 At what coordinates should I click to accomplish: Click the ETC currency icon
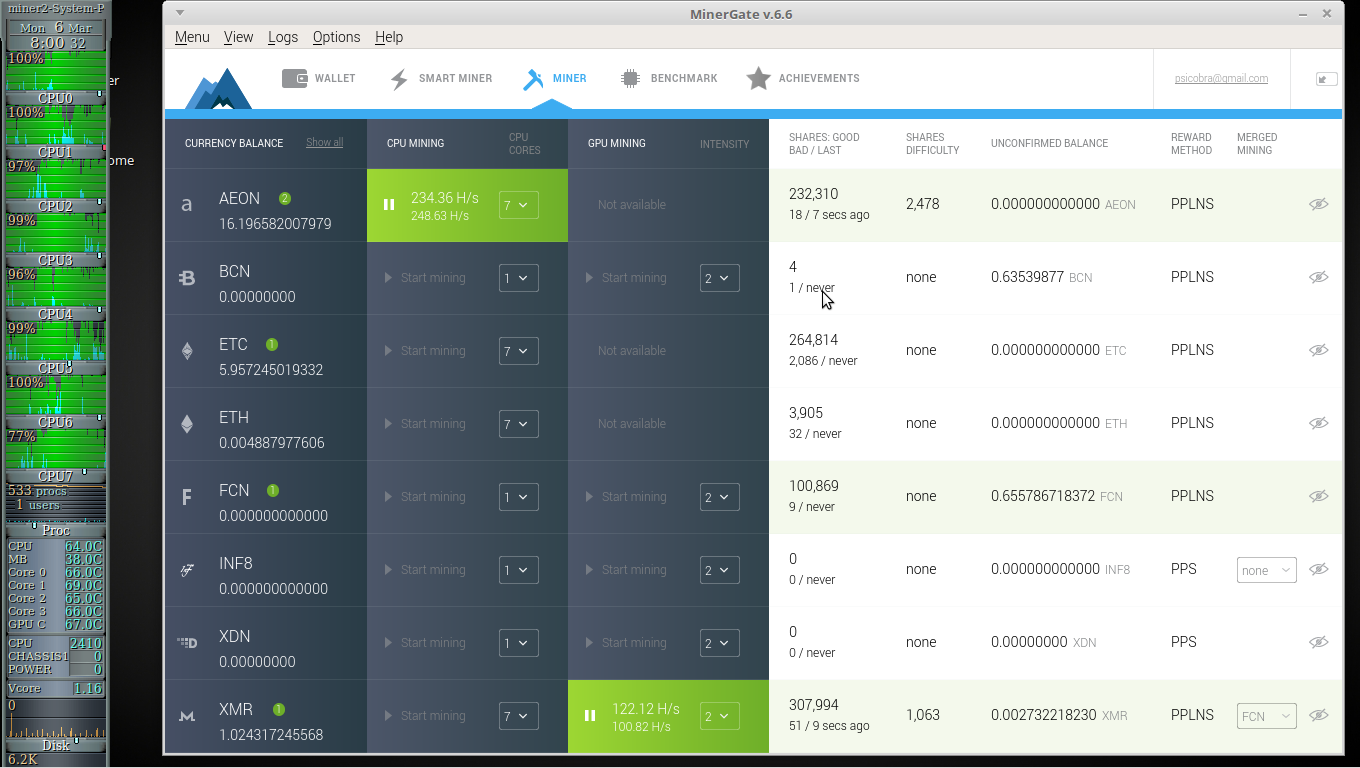click(186, 351)
